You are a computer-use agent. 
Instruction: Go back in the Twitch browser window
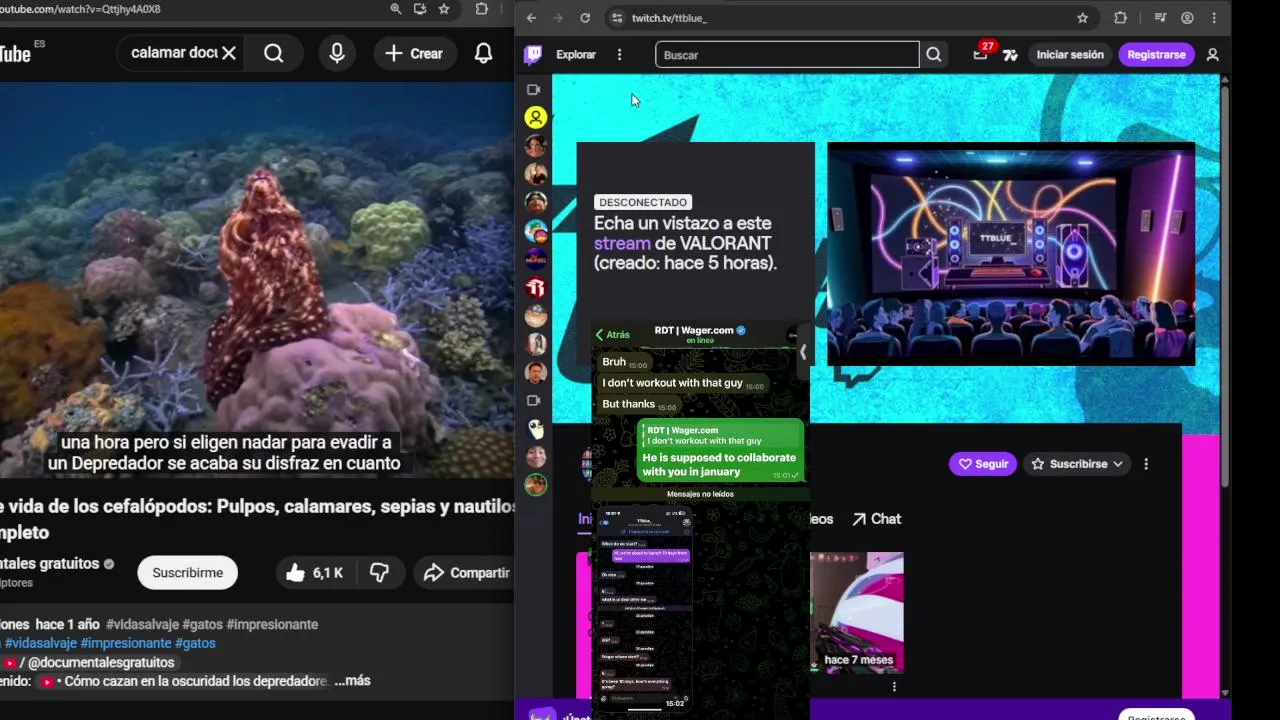coord(531,18)
